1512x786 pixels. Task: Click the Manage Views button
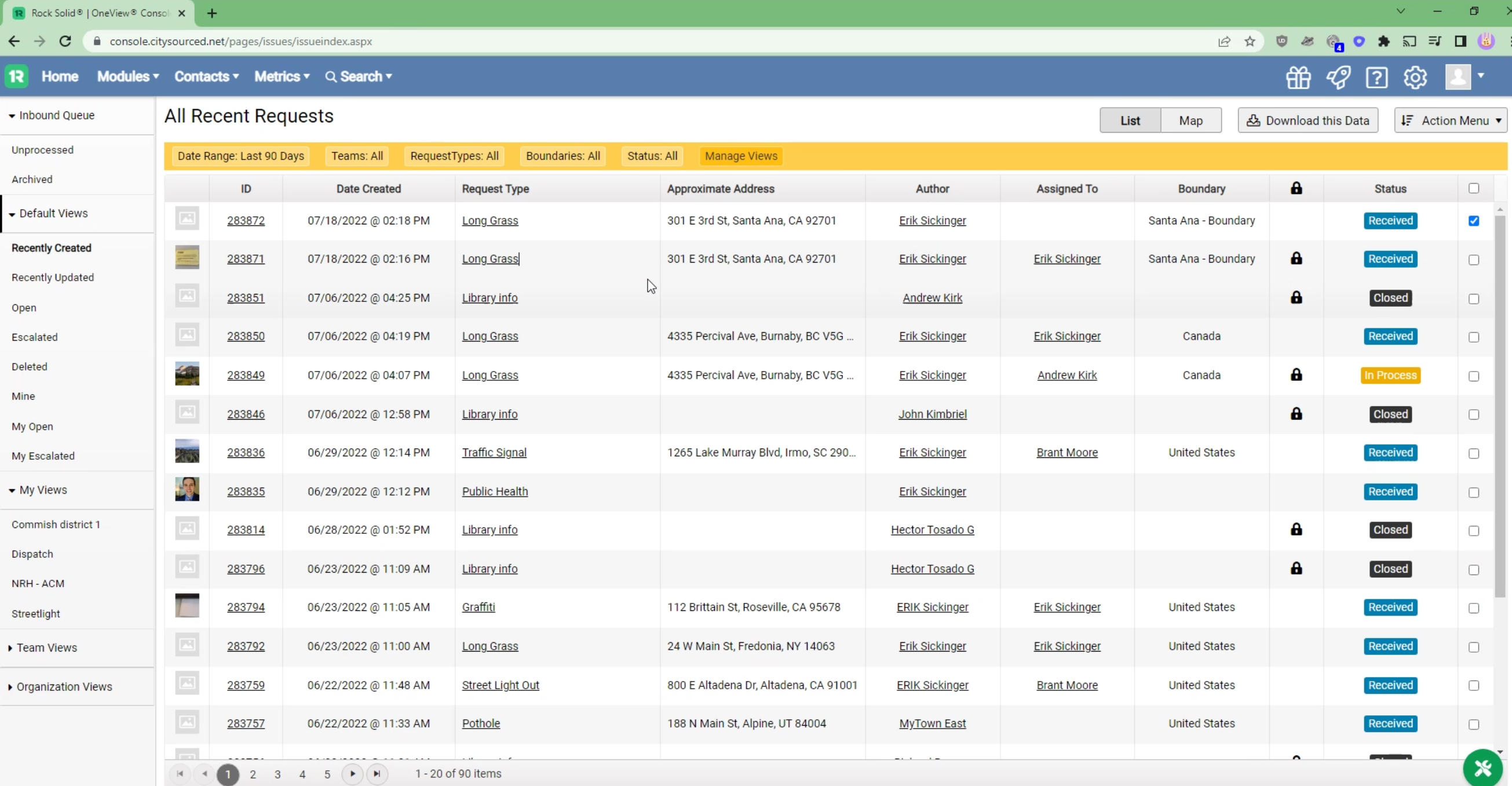point(741,156)
